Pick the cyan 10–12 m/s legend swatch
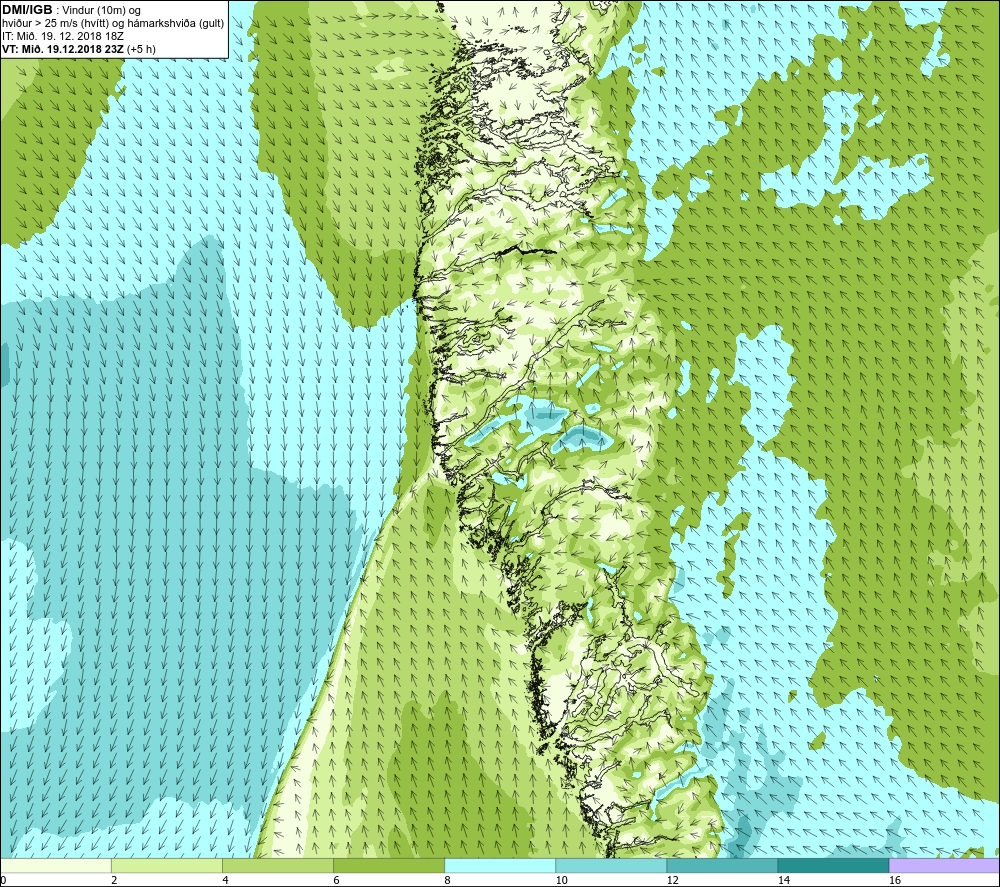This screenshot has width=1000, height=887. [x=611, y=866]
